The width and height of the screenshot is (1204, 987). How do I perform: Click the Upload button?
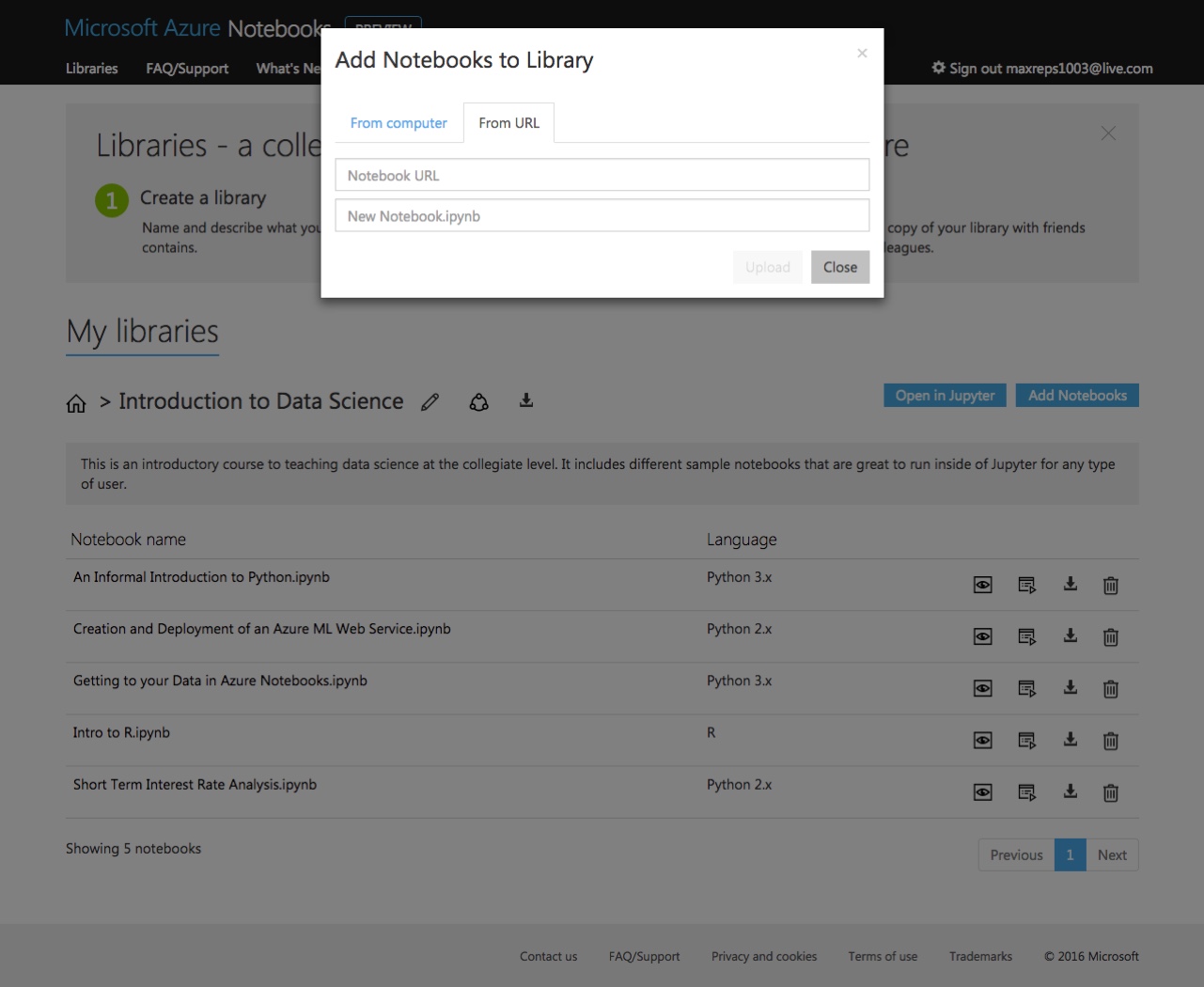(x=768, y=267)
